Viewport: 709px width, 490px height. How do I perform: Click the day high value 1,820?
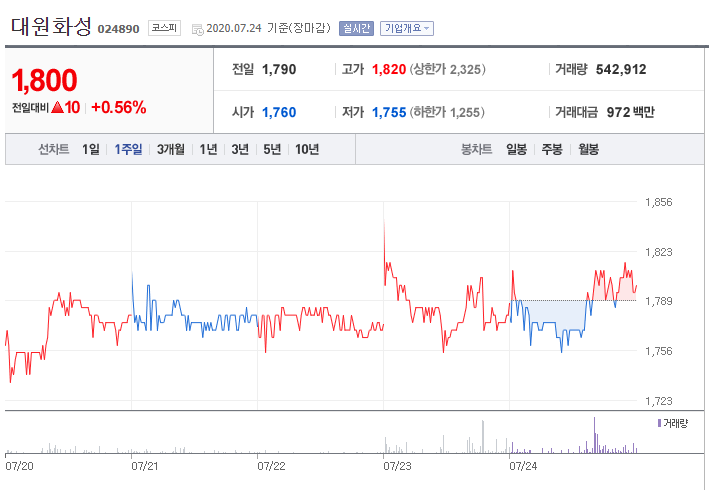[389, 70]
